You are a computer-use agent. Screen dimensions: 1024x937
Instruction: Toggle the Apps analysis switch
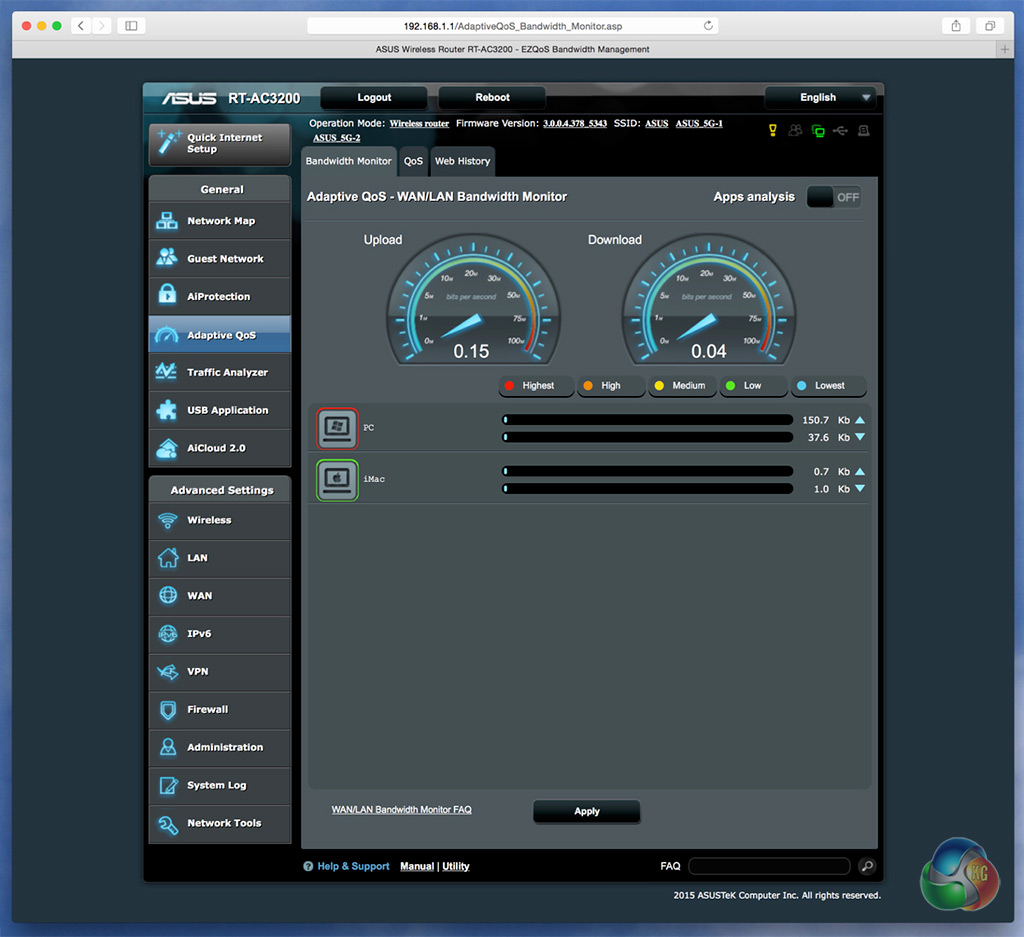(x=834, y=197)
